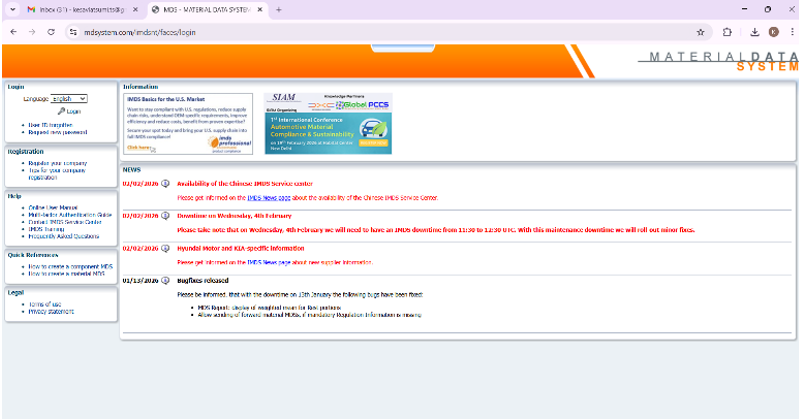The height and width of the screenshot is (419, 799).
Task: Click the browser Forward arrow
Action: pyautogui.click(x=32, y=32)
